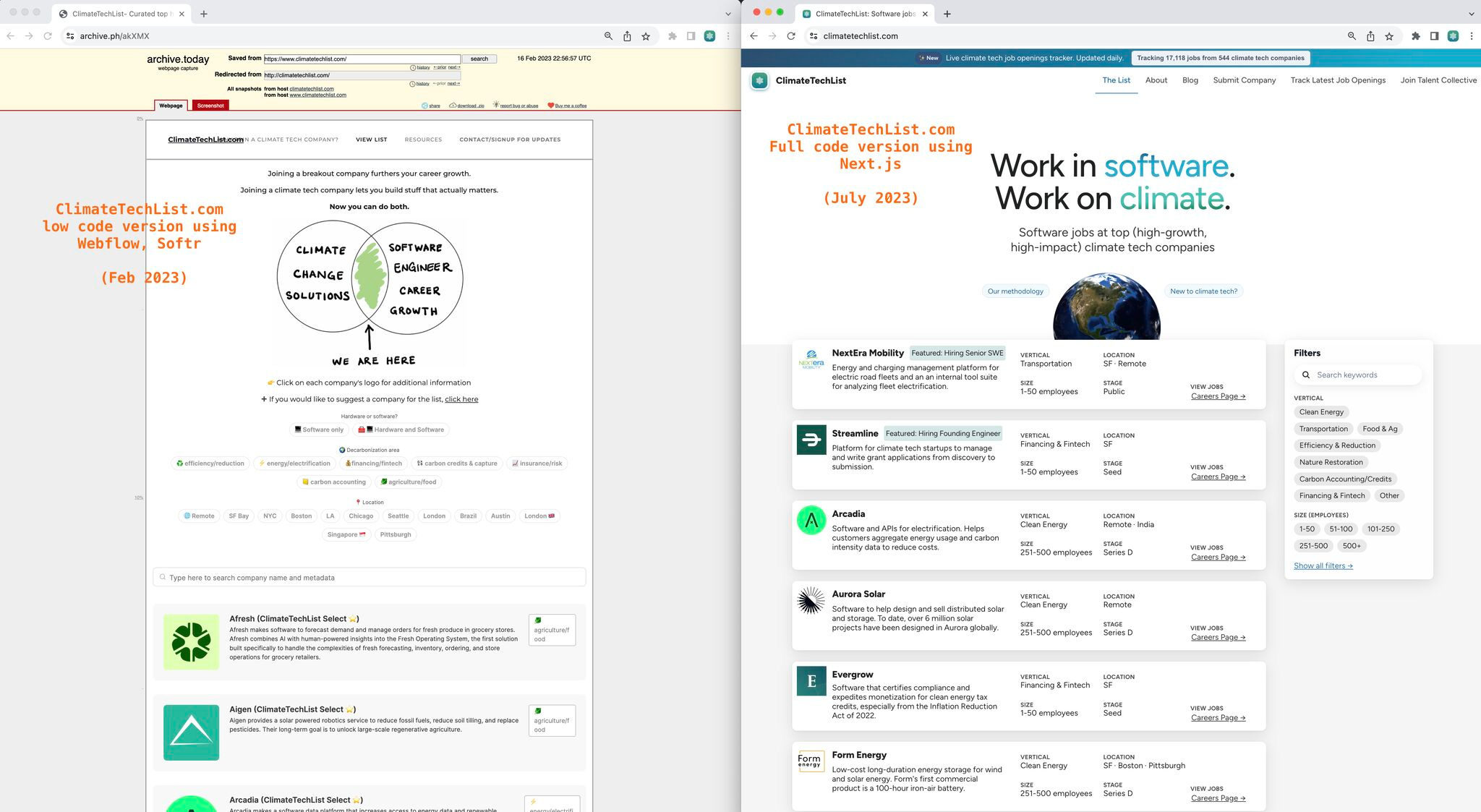
Task: Focus the Search keywords filter field
Action: (x=1358, y=375)
